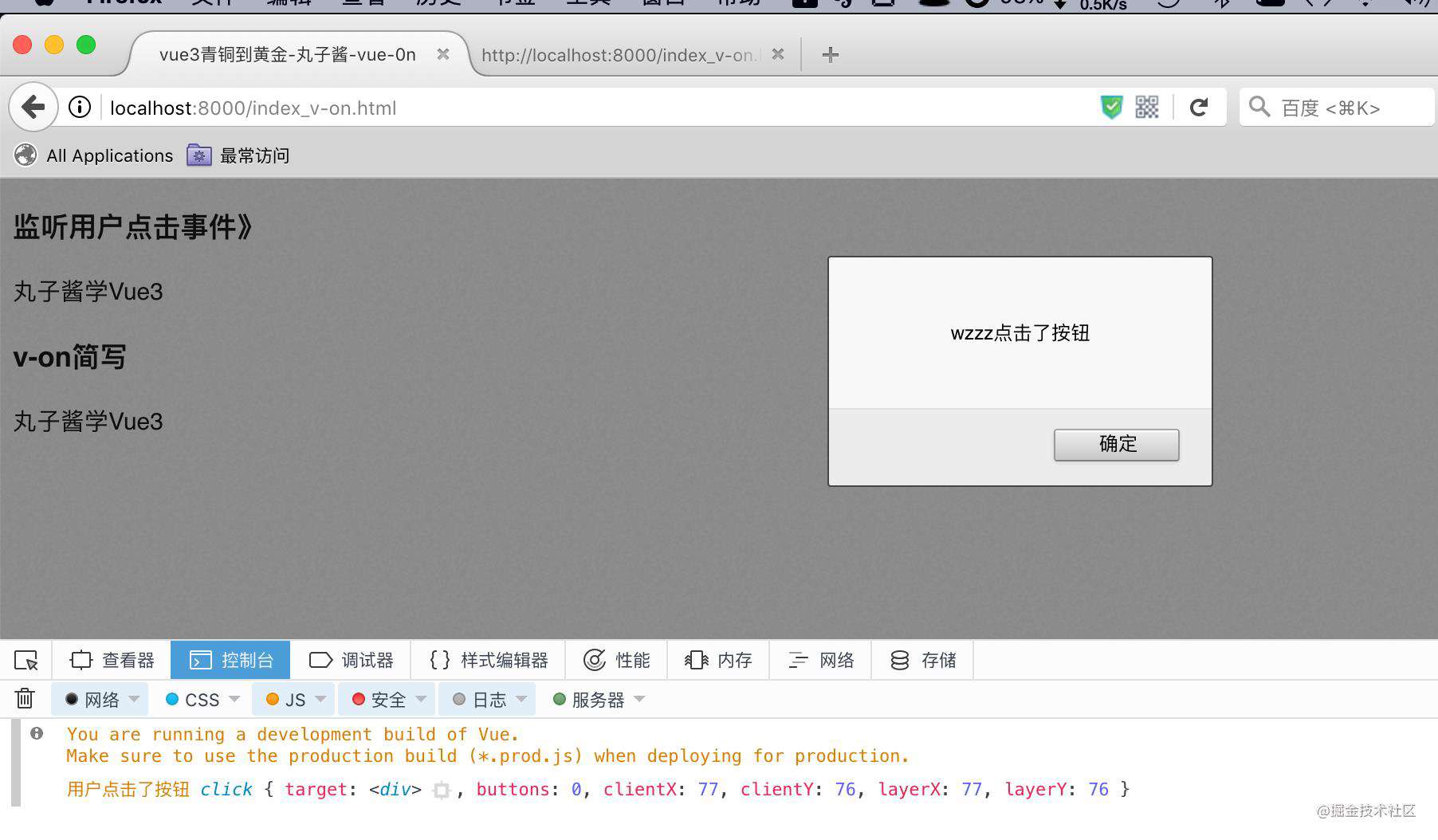Select the vue3青铜到黄金 browser tab
The height and width of the screenshot is (840, 1438).
click(299, 54)
